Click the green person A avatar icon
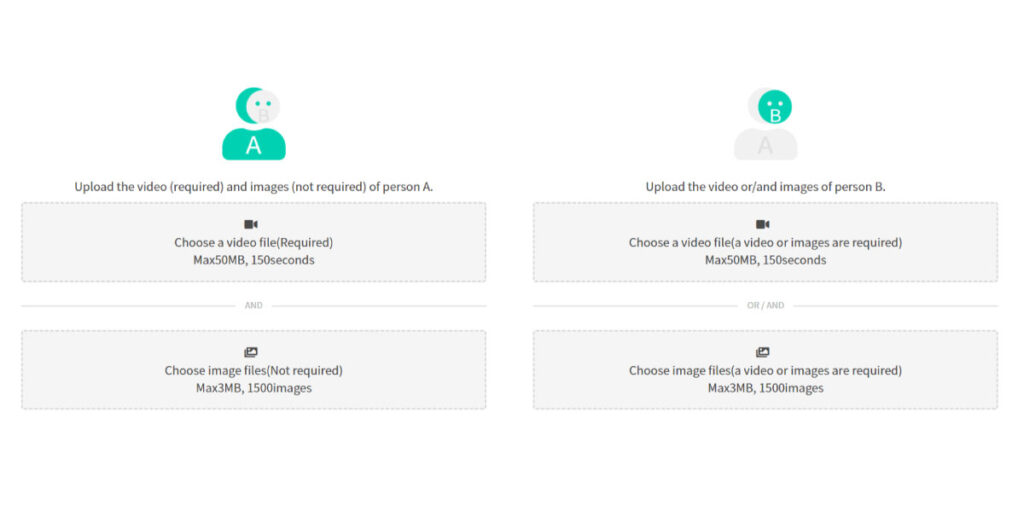This screenshot has height=512, width=1024. [x=253, y=142]
